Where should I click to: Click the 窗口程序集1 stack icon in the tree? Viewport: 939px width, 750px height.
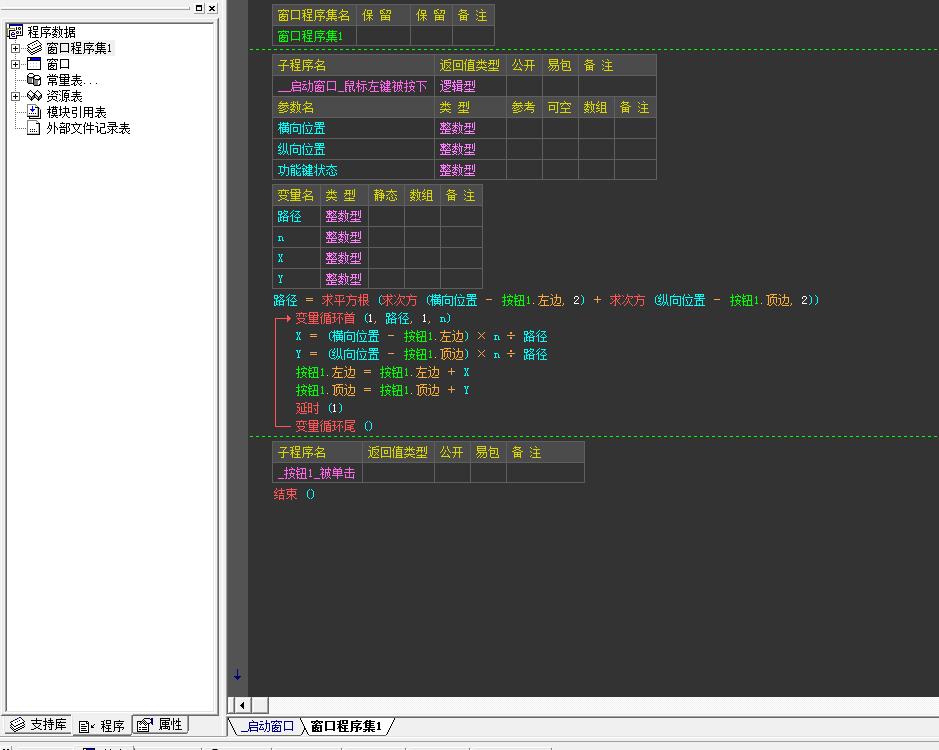pos(35,48)
